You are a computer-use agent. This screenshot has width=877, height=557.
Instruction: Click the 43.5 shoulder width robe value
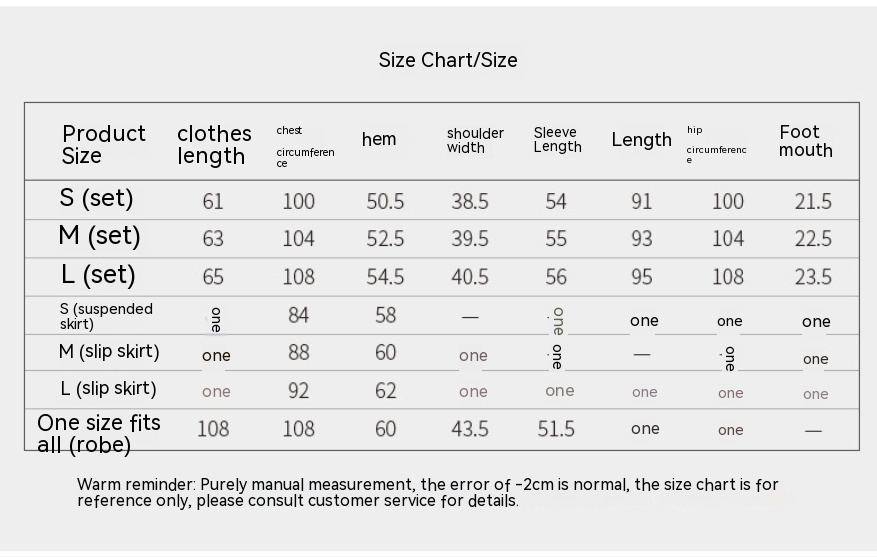pos(469,429)
